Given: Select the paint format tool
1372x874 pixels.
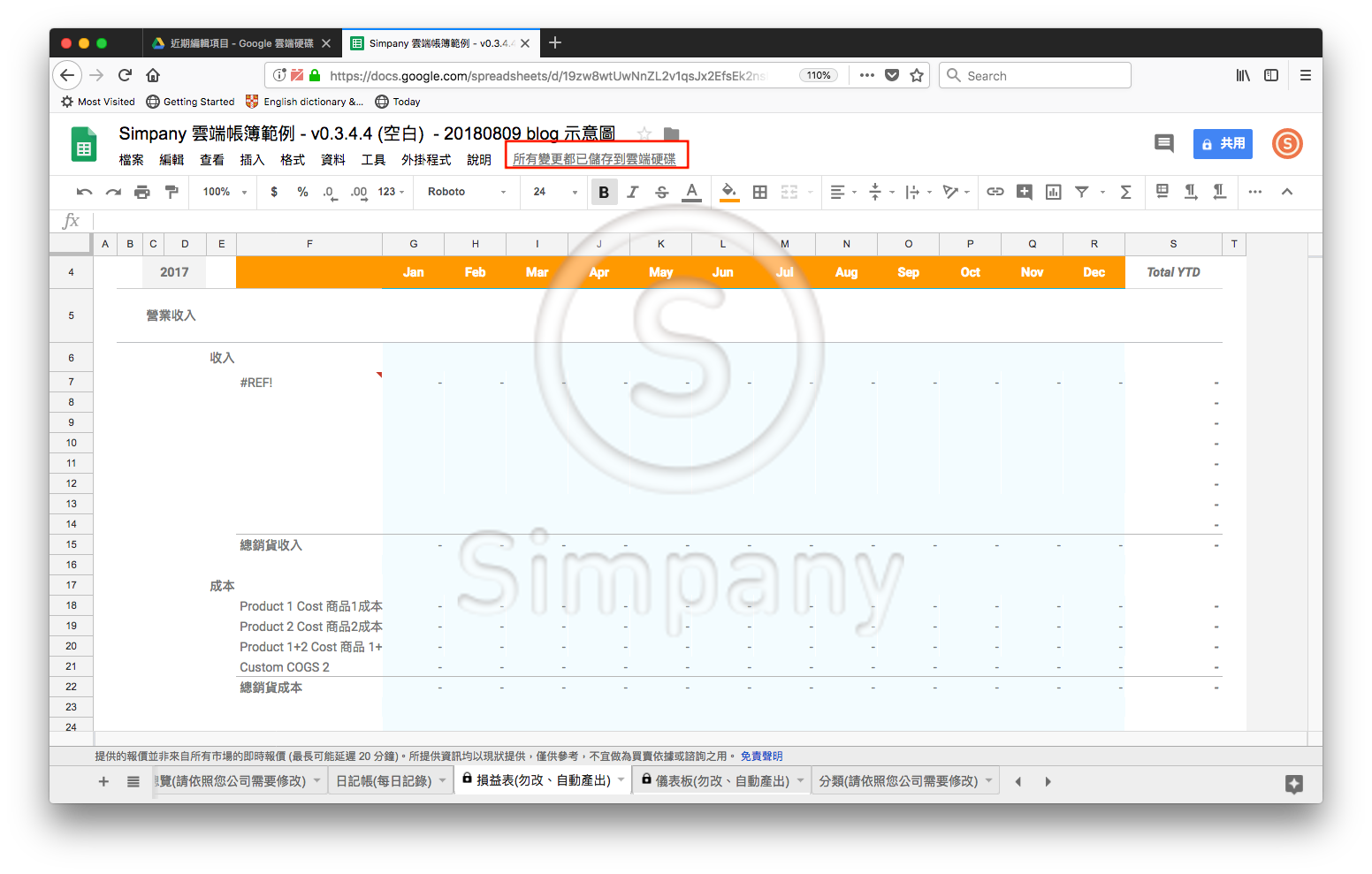Looking at the screenshot, I should 171,192.
